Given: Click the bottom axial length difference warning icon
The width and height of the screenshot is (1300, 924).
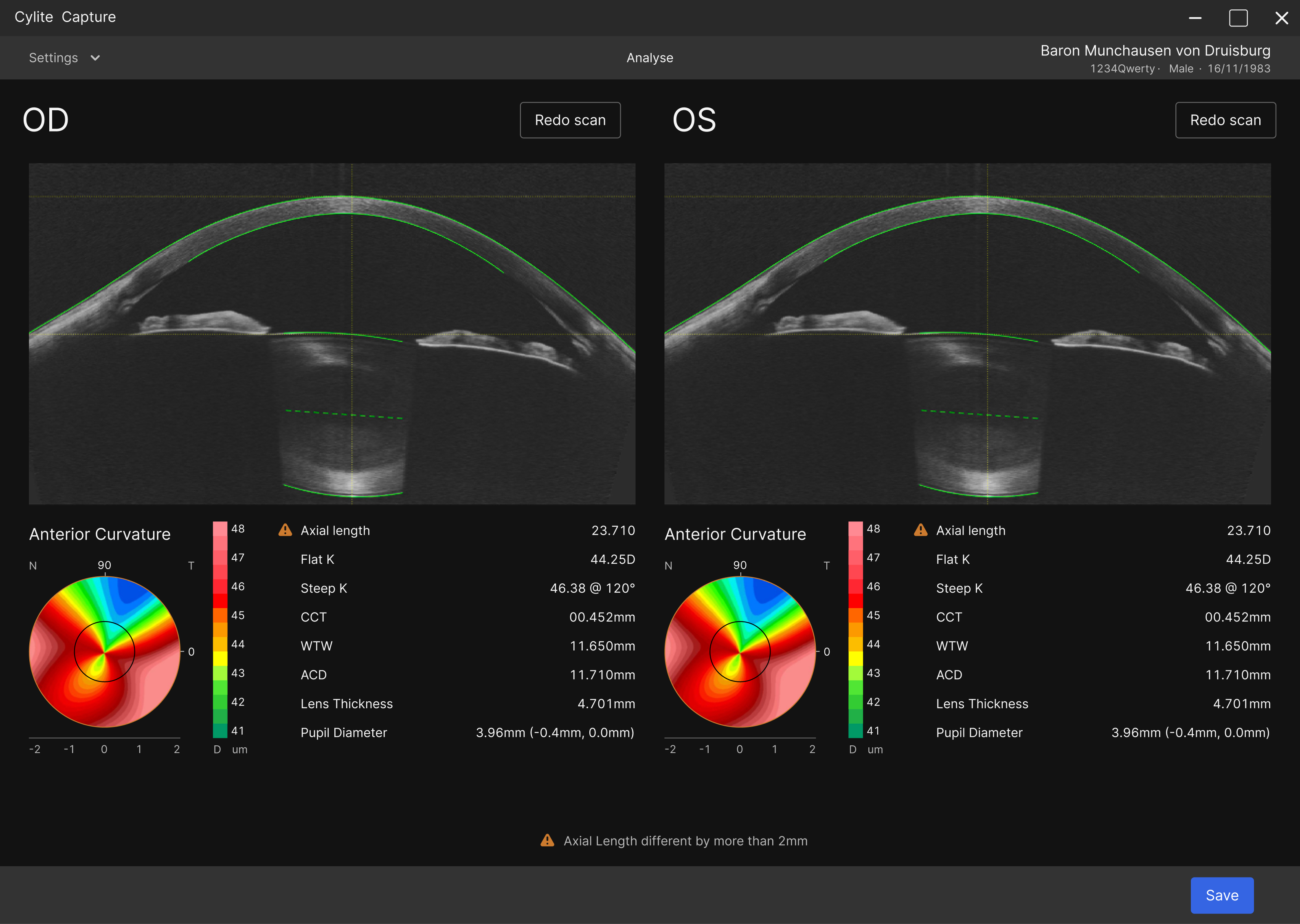Looking at the screenshot, I should (x=547, y=841).
